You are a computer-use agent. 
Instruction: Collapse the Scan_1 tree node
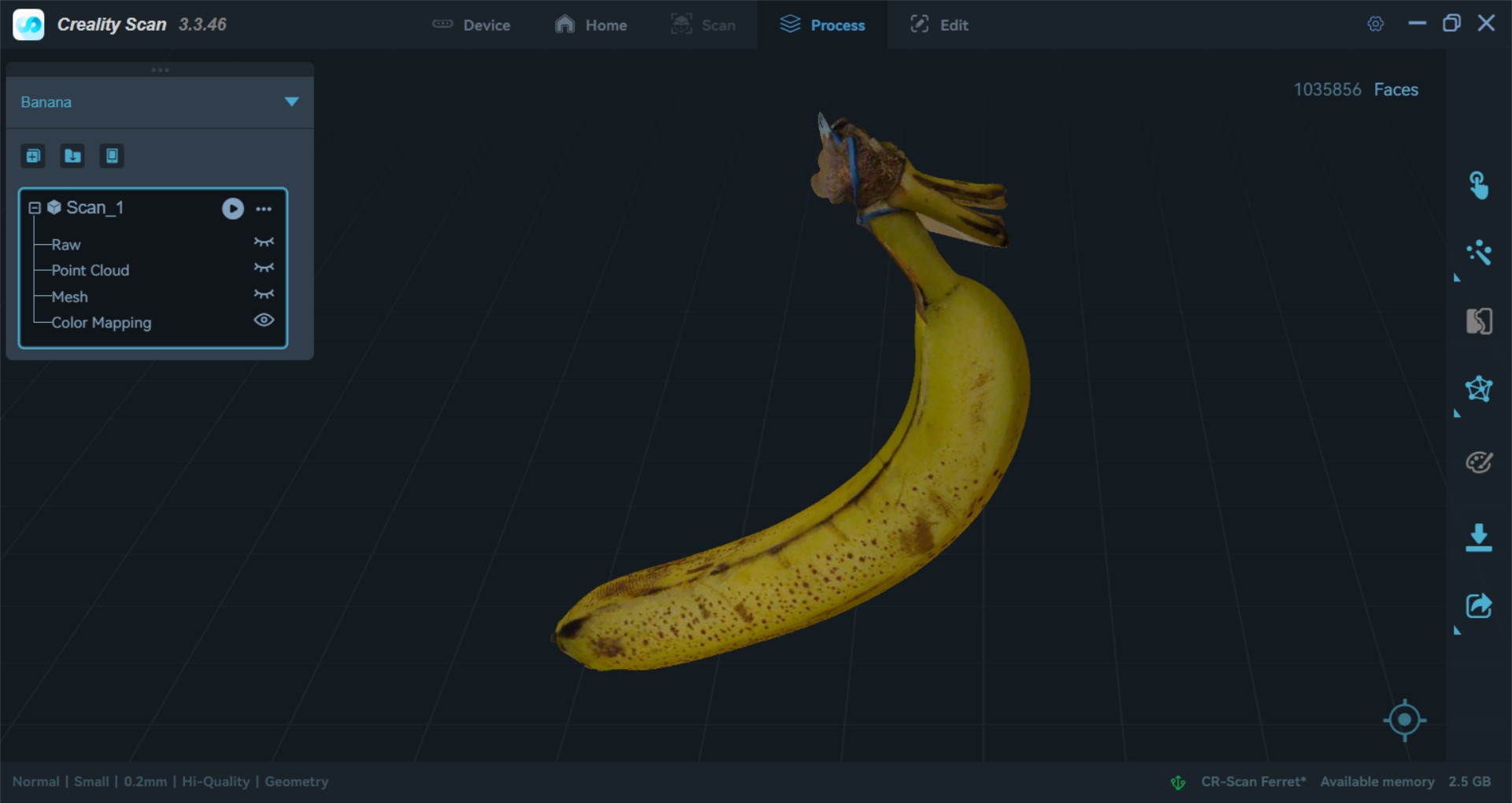[x=35, y=208]
